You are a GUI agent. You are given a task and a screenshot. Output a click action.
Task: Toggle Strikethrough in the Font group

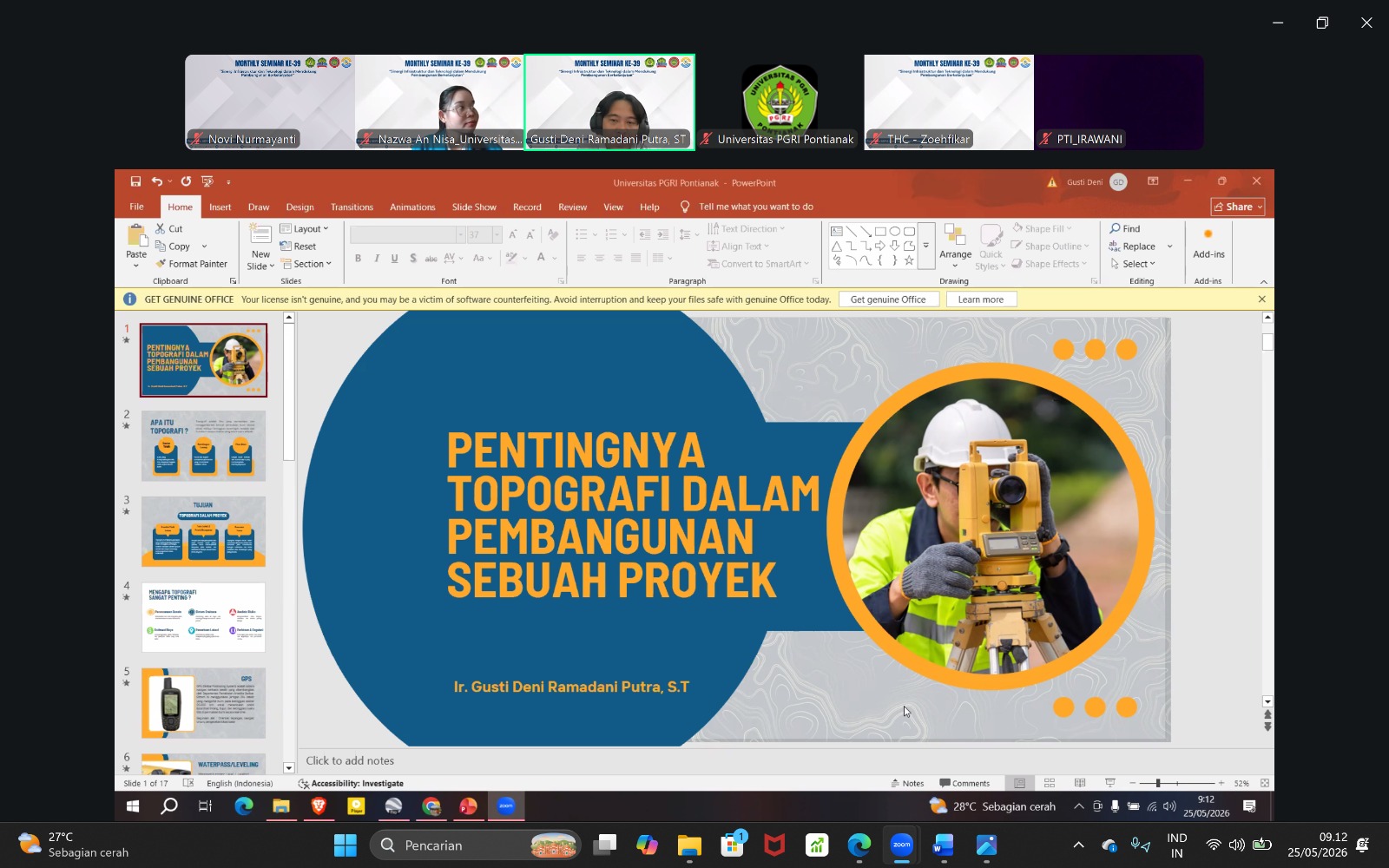pyautogui.click(x=431, y=258)
